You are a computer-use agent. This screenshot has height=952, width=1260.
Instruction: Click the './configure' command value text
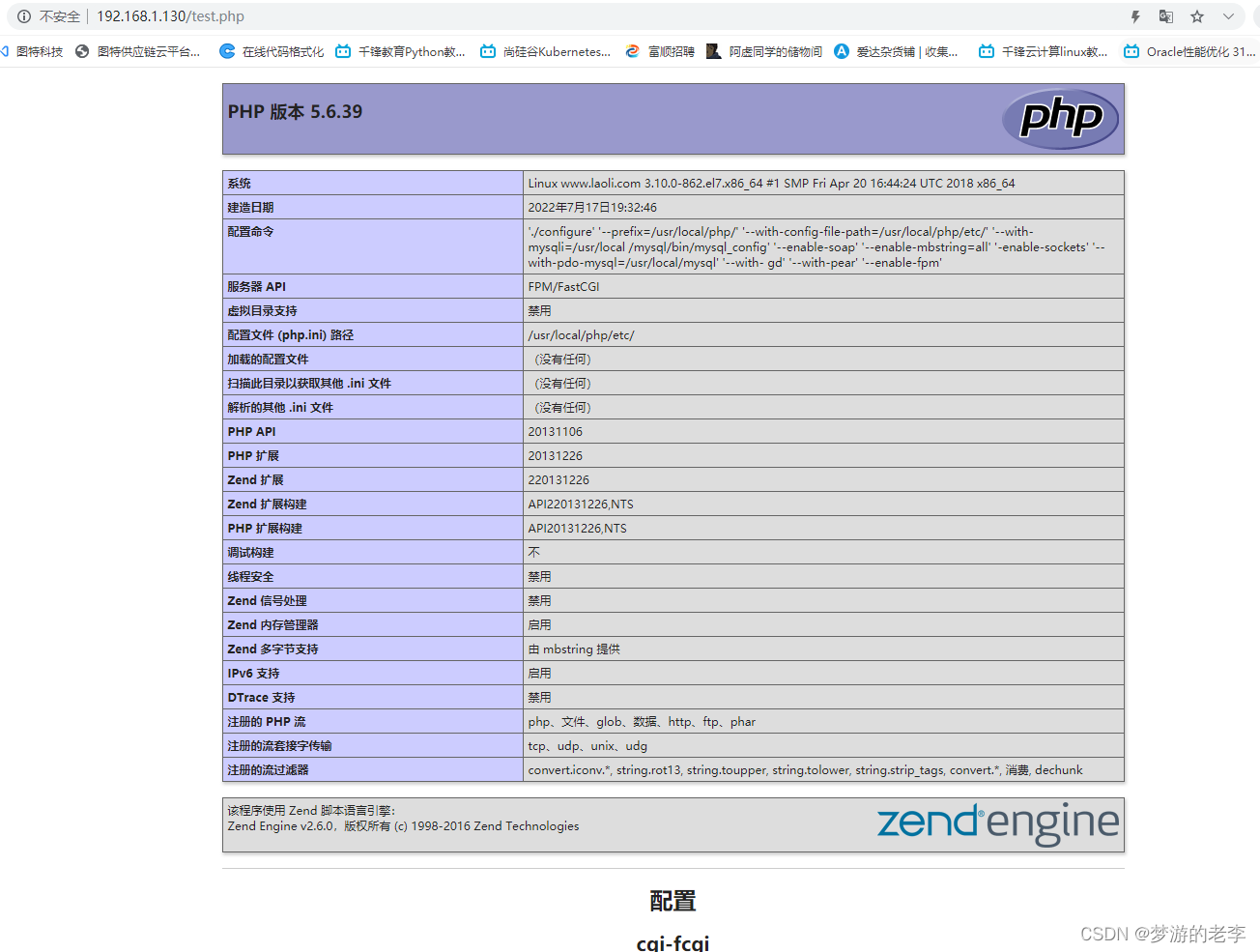point(816,246)
